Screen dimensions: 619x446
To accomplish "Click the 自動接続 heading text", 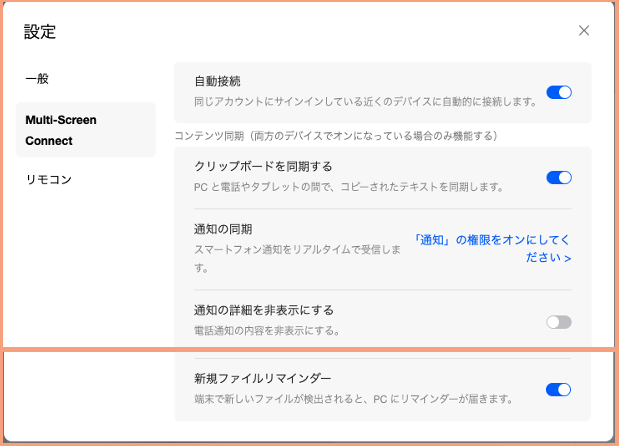I will coord(217,81).
